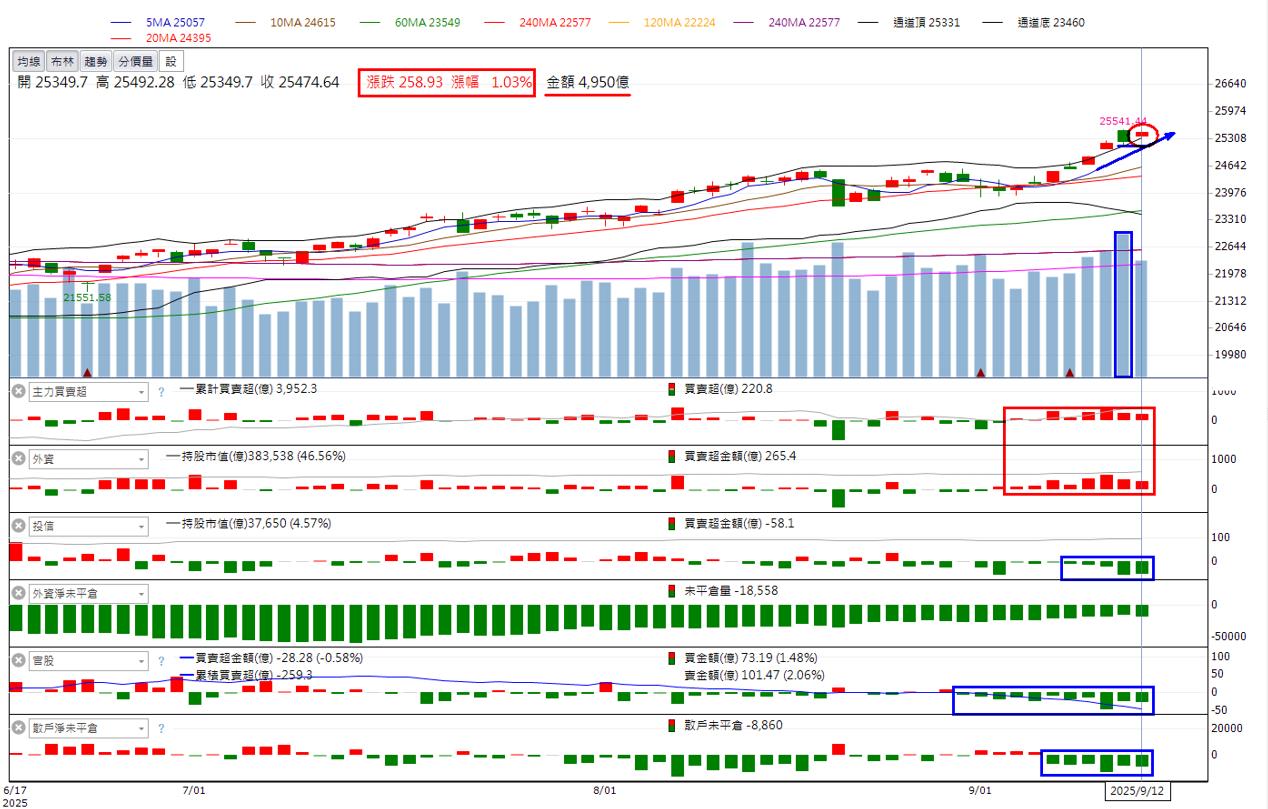The image size is (1268, 809).
Task: Expand the 投信 indicator selection dropdown
Action: click(x=88, y=526)
